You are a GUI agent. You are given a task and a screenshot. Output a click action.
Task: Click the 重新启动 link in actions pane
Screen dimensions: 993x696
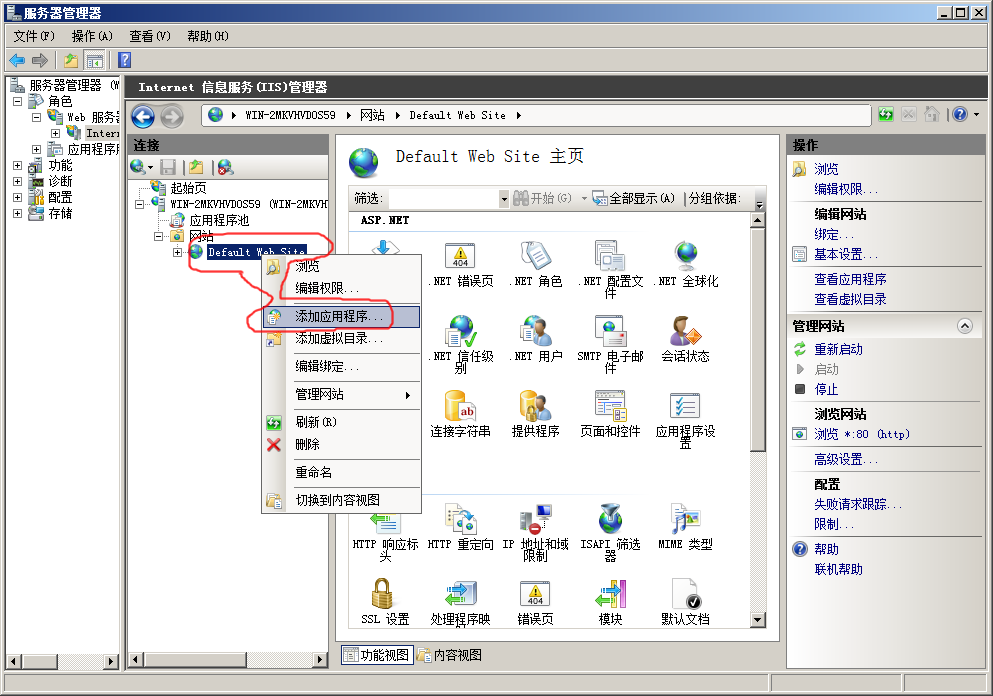[x=838, y=349]
